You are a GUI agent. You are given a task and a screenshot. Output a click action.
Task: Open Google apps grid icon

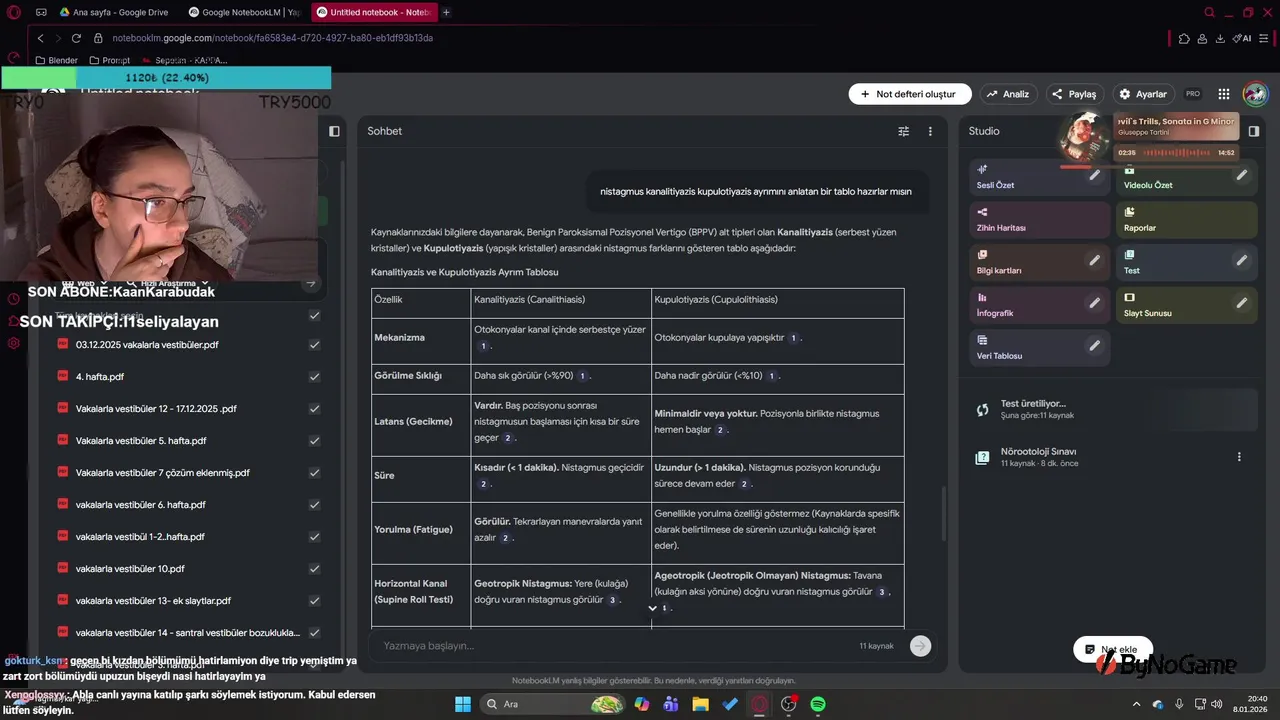[x=1224, y=94]
